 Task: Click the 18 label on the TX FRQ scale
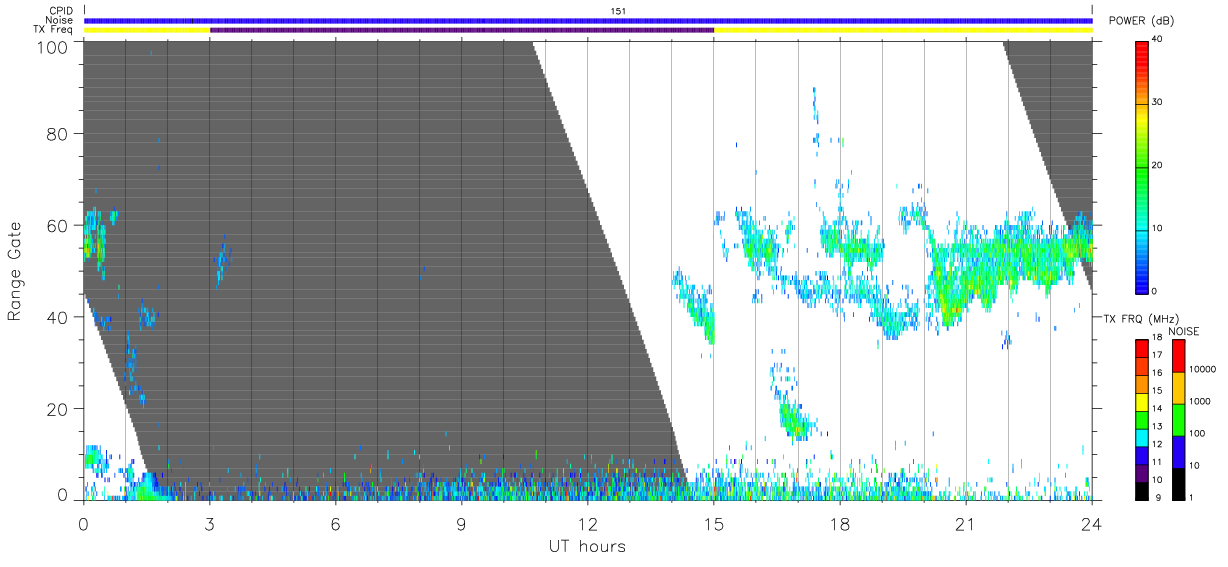click(x=1158, y=339)
